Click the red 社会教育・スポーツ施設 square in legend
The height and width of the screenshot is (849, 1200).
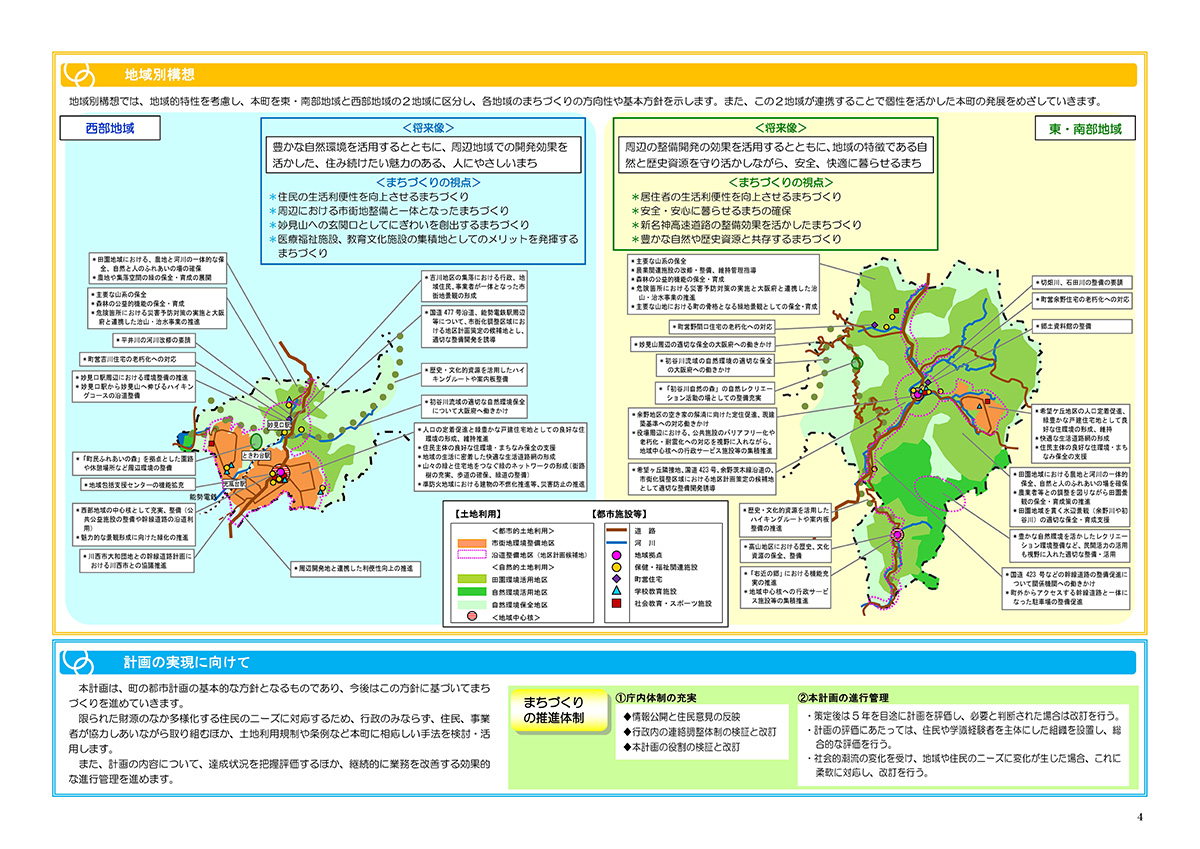click(617, 604)
